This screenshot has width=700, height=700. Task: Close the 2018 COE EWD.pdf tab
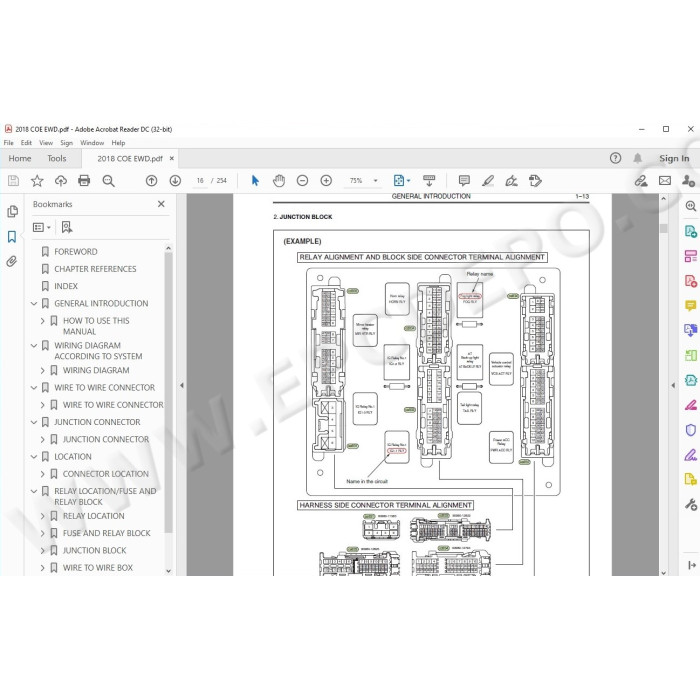click(171, 158)
